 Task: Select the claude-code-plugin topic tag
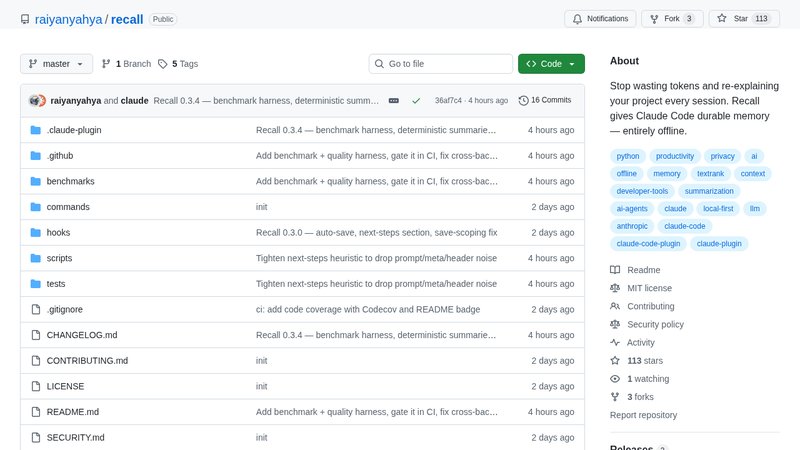[648, 243]
